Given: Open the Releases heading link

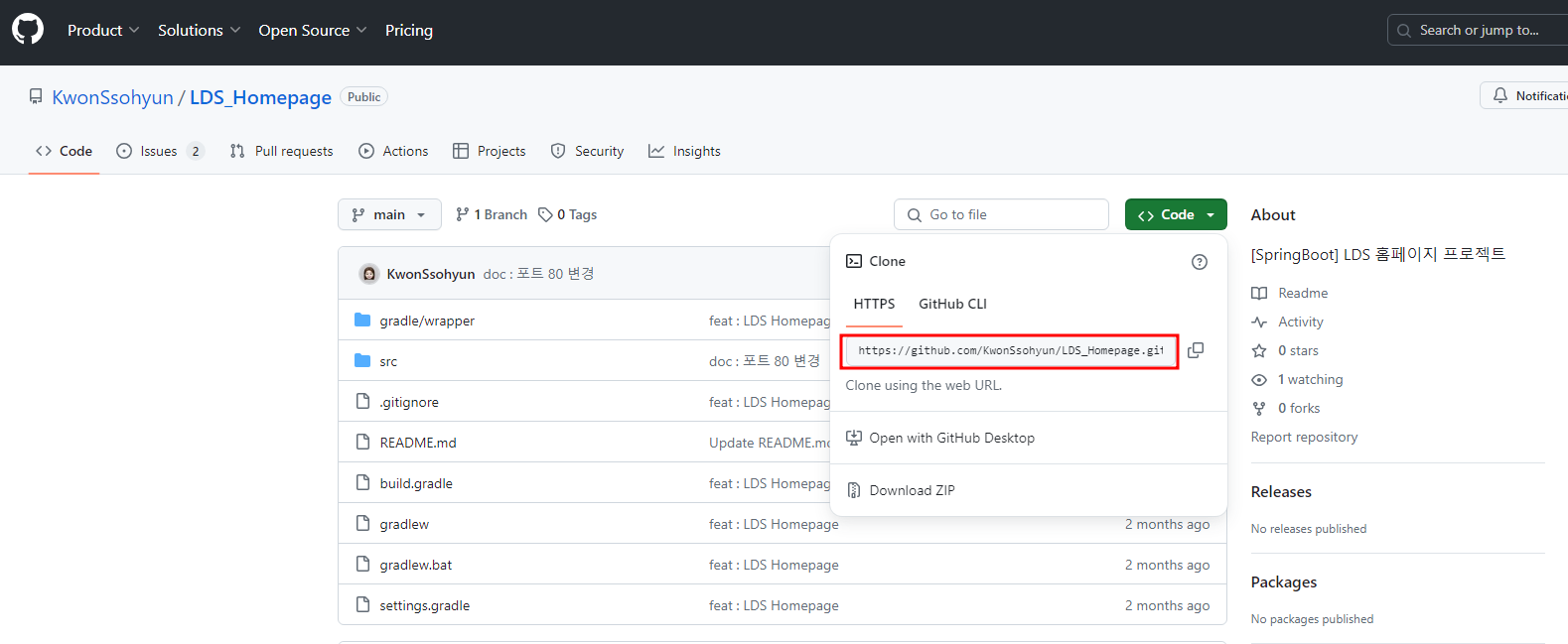Looking at the screenshot, I should [x=1281, y=491].
